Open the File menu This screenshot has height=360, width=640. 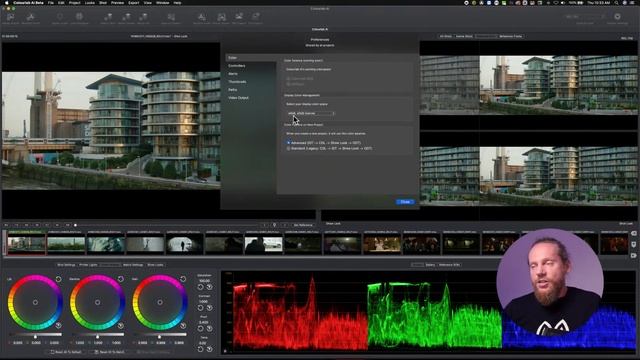click(x=51, y=3)
